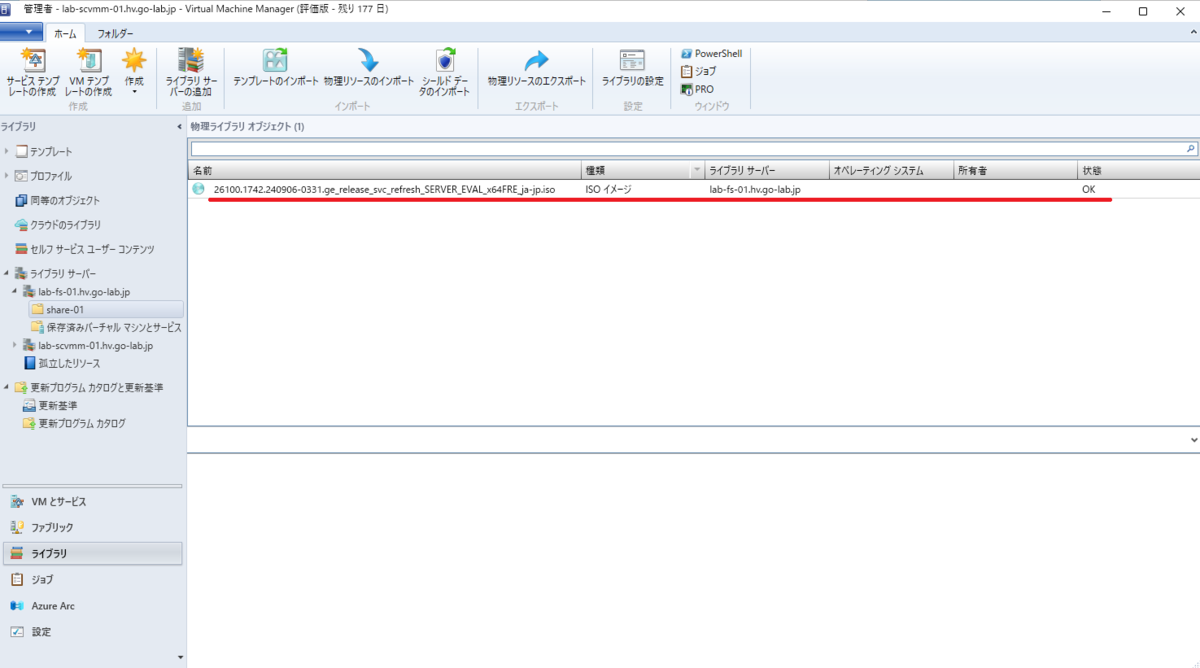Expand the プロファイル tree node

point(6,176)
